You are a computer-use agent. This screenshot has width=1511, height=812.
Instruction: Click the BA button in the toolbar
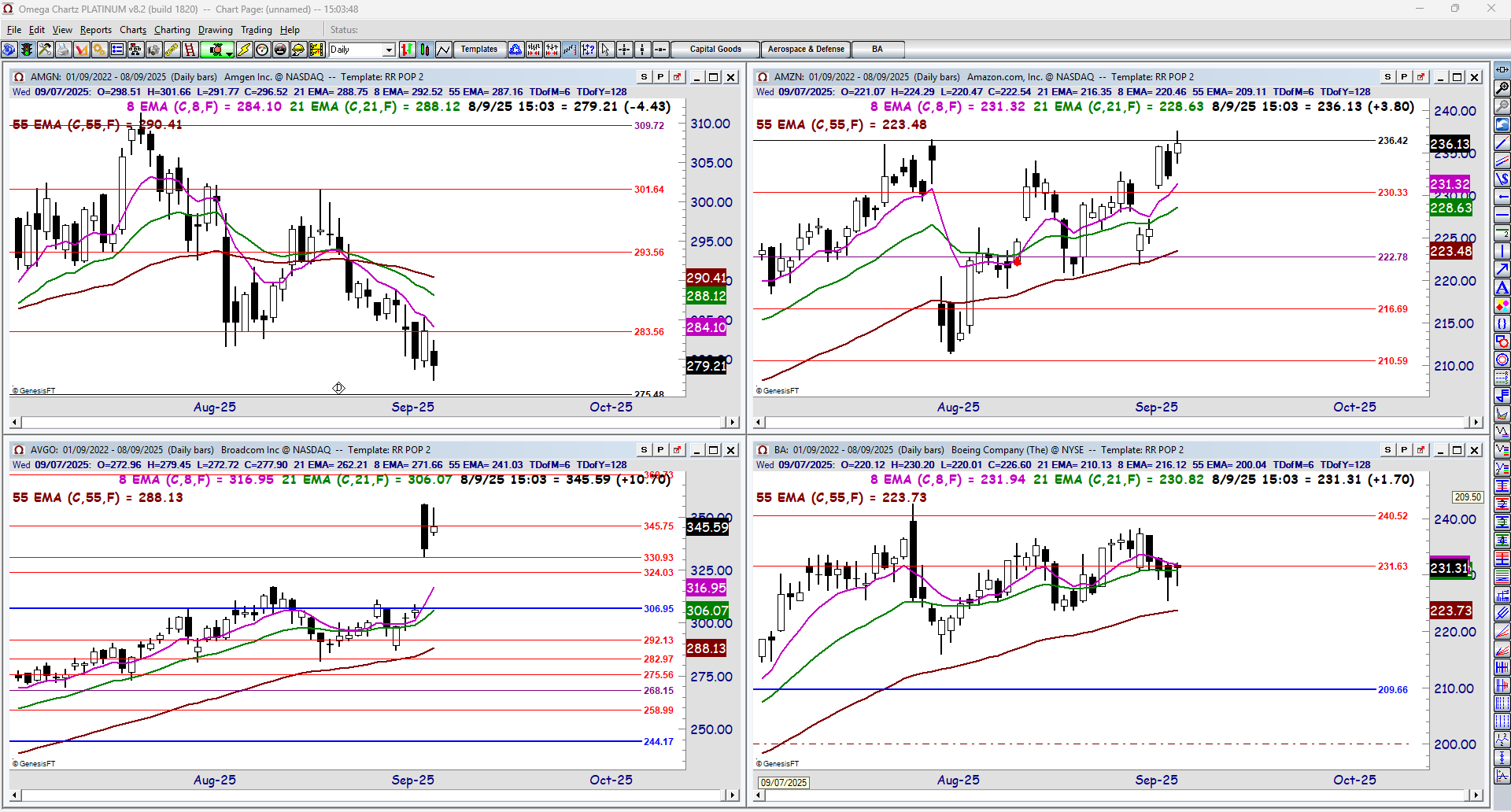(x=877, y=50)
